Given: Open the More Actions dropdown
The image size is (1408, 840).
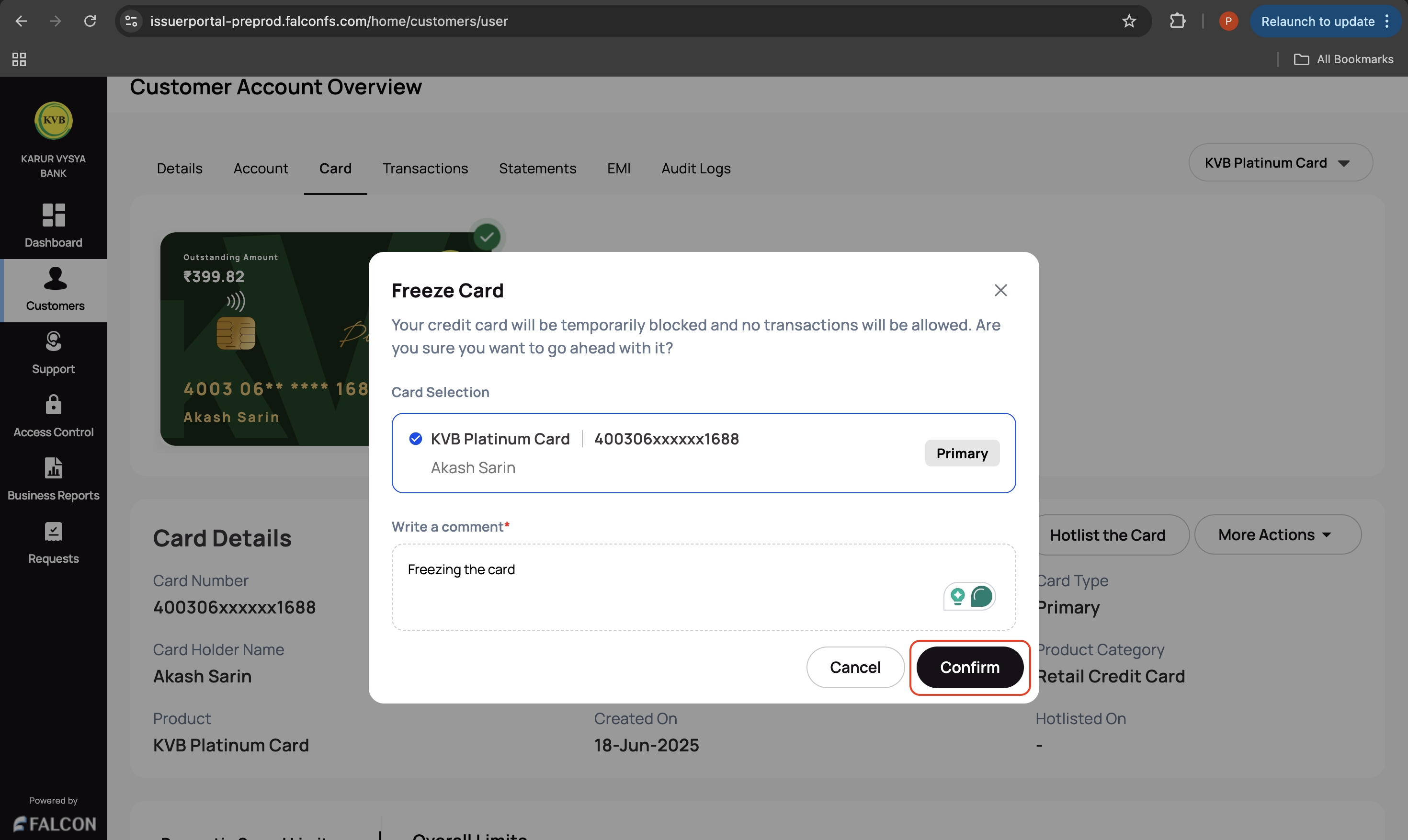Looking at the screenshot, I should click(x=1277, y=535).
